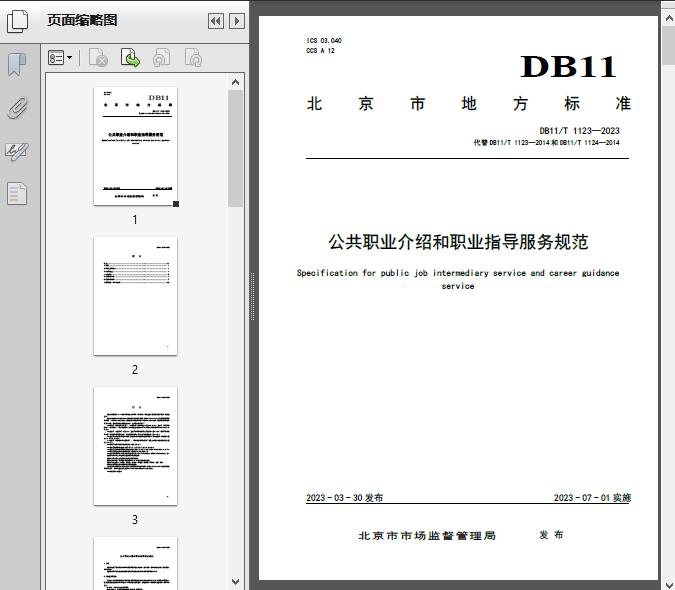
Task: Select page 3 thumbnail
Action: [135, 446]
